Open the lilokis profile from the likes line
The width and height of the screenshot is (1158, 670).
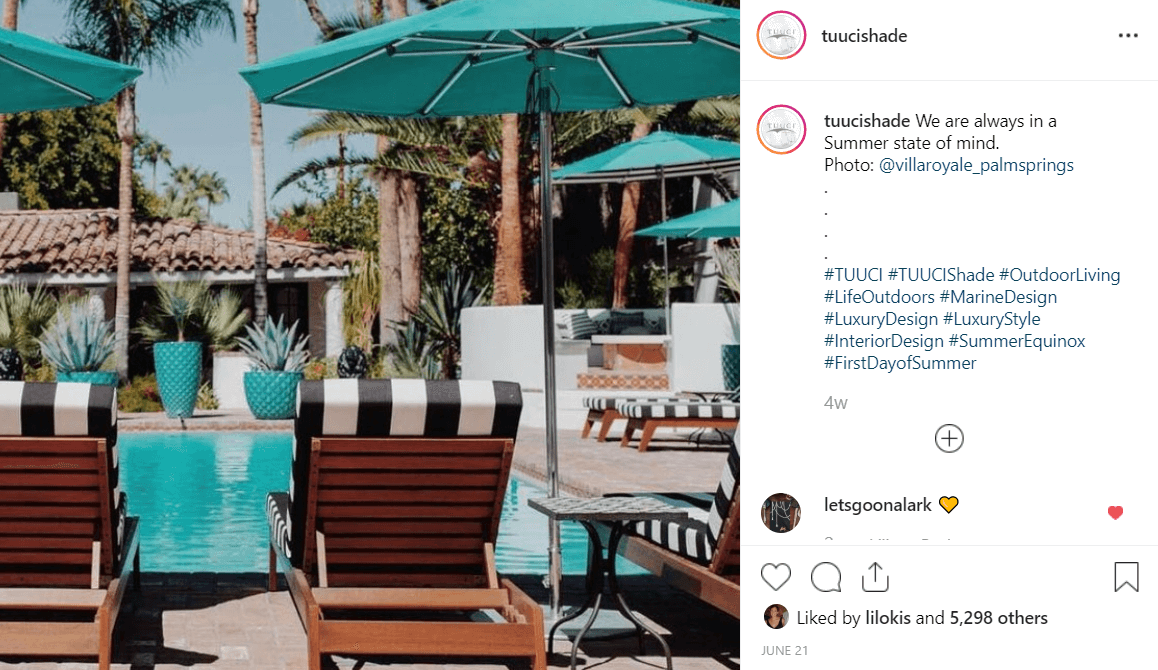tap(888, 618)
